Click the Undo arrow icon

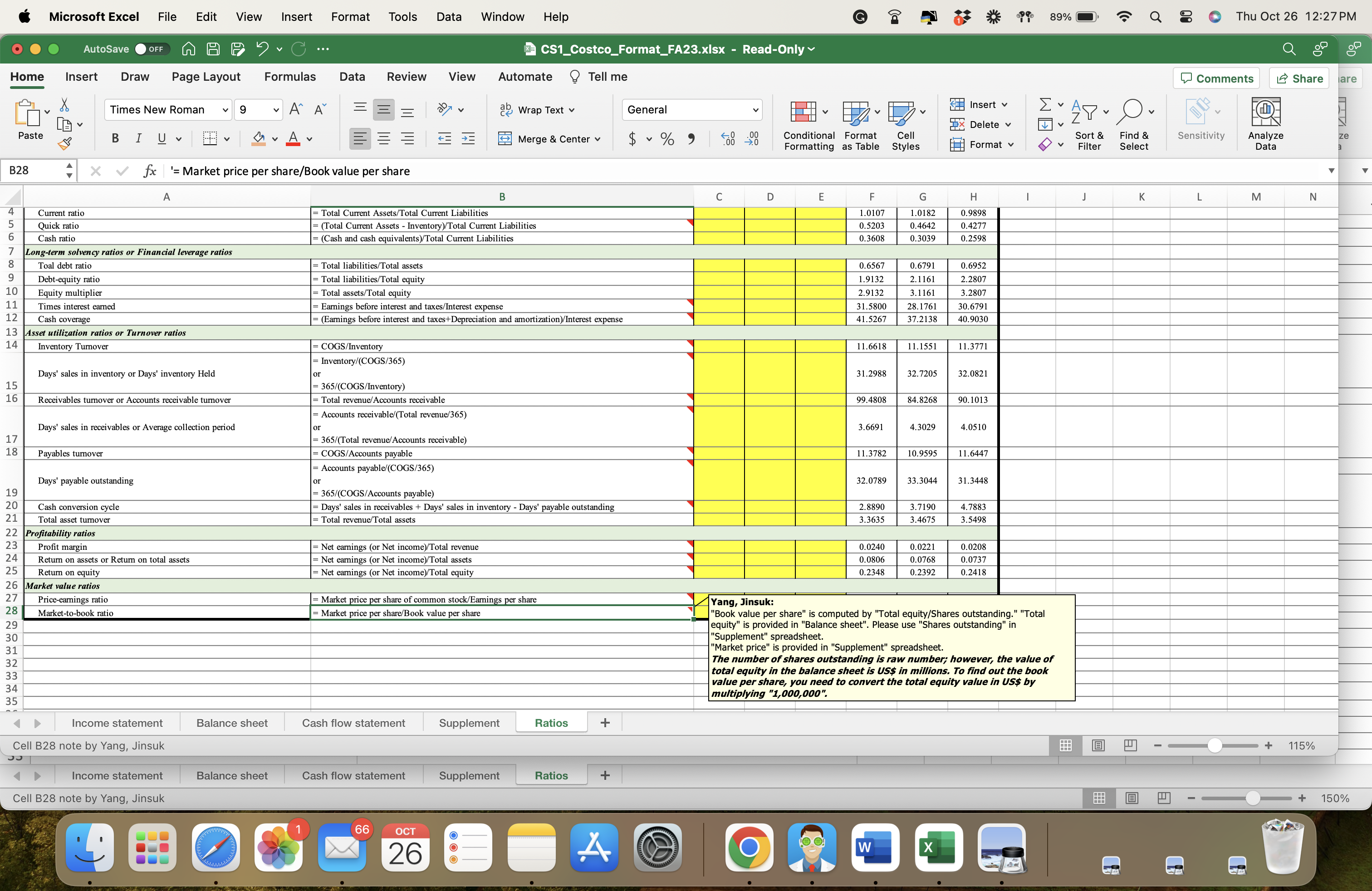pos(262,49)
